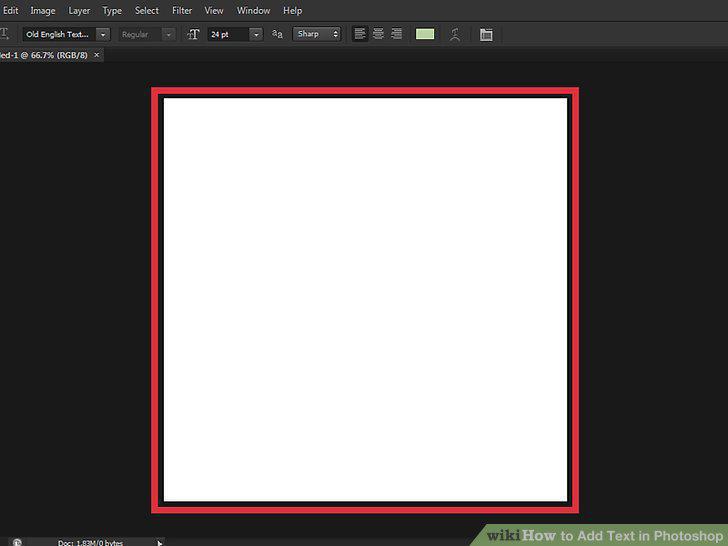728x546 pixels.
Task: Click the Old English Text font field
Action: pyautogui.click(x=59, y=34)
